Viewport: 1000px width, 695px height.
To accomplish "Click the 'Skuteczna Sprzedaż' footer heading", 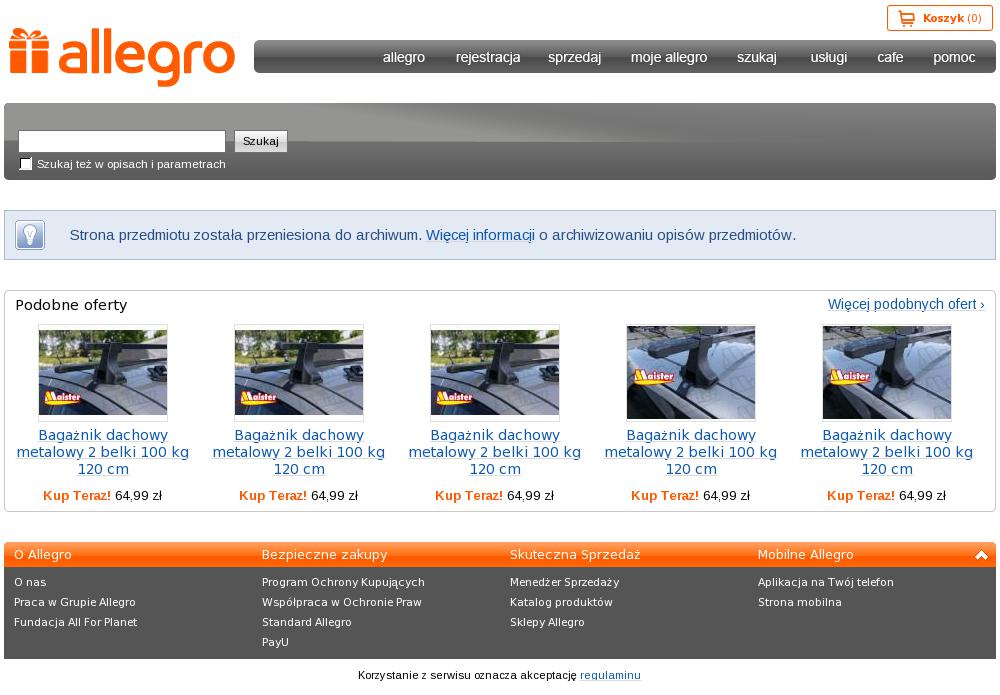I will 575,555.
